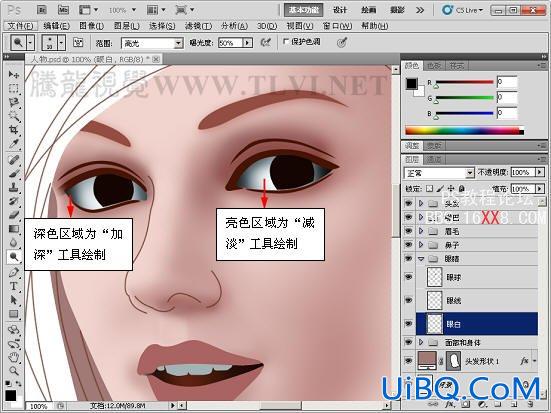Screen dimensions: 551x413
Task: Open the brush preset picker arrow
Action: 61,43
